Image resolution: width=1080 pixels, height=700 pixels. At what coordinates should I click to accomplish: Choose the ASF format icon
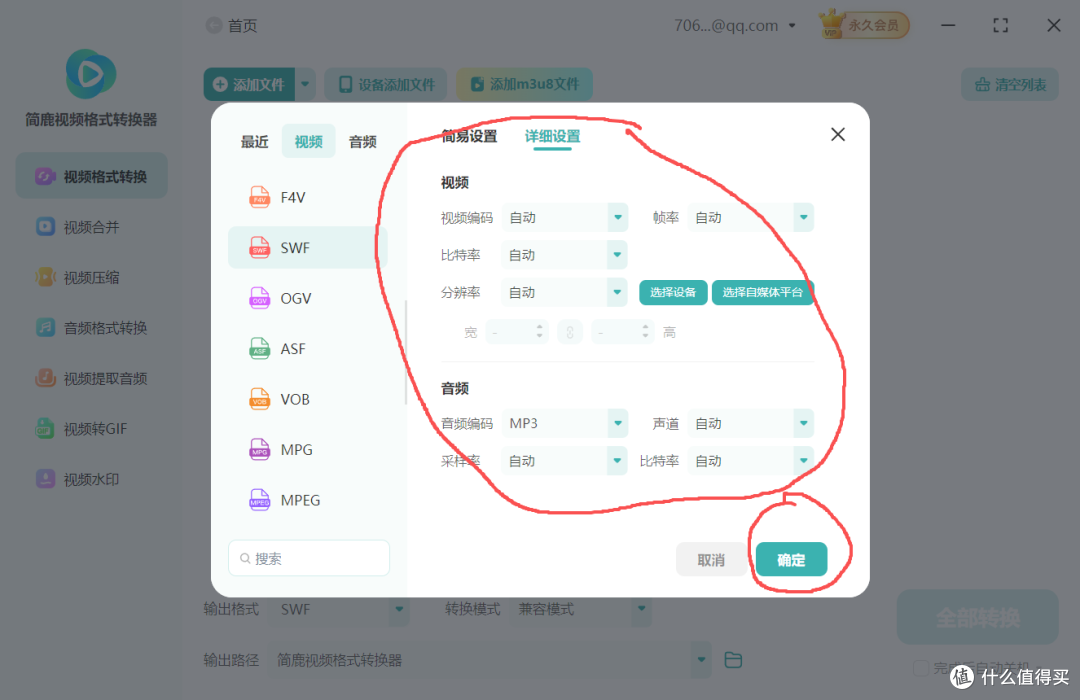click(x=260, y=349)
